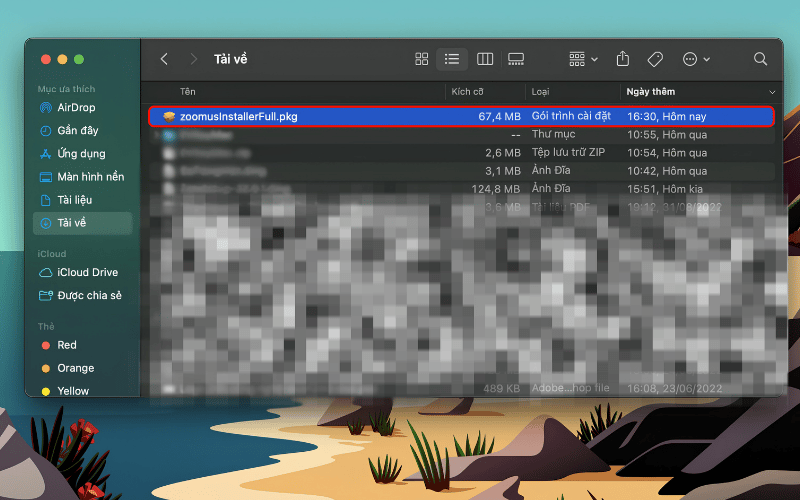Click the Tài về window title

click(231, 59)
